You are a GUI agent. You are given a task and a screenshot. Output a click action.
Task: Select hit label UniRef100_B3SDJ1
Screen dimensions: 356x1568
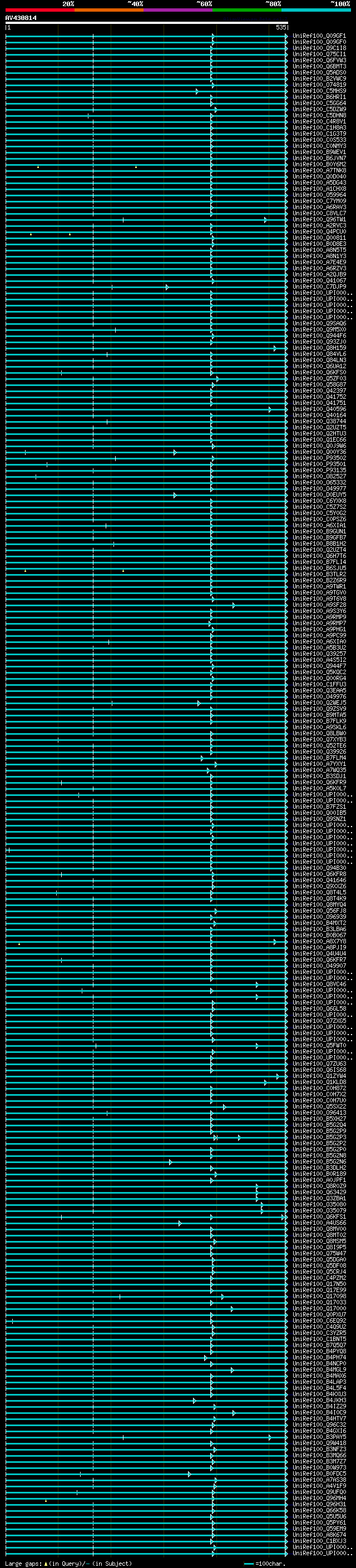tap(319, 776)
